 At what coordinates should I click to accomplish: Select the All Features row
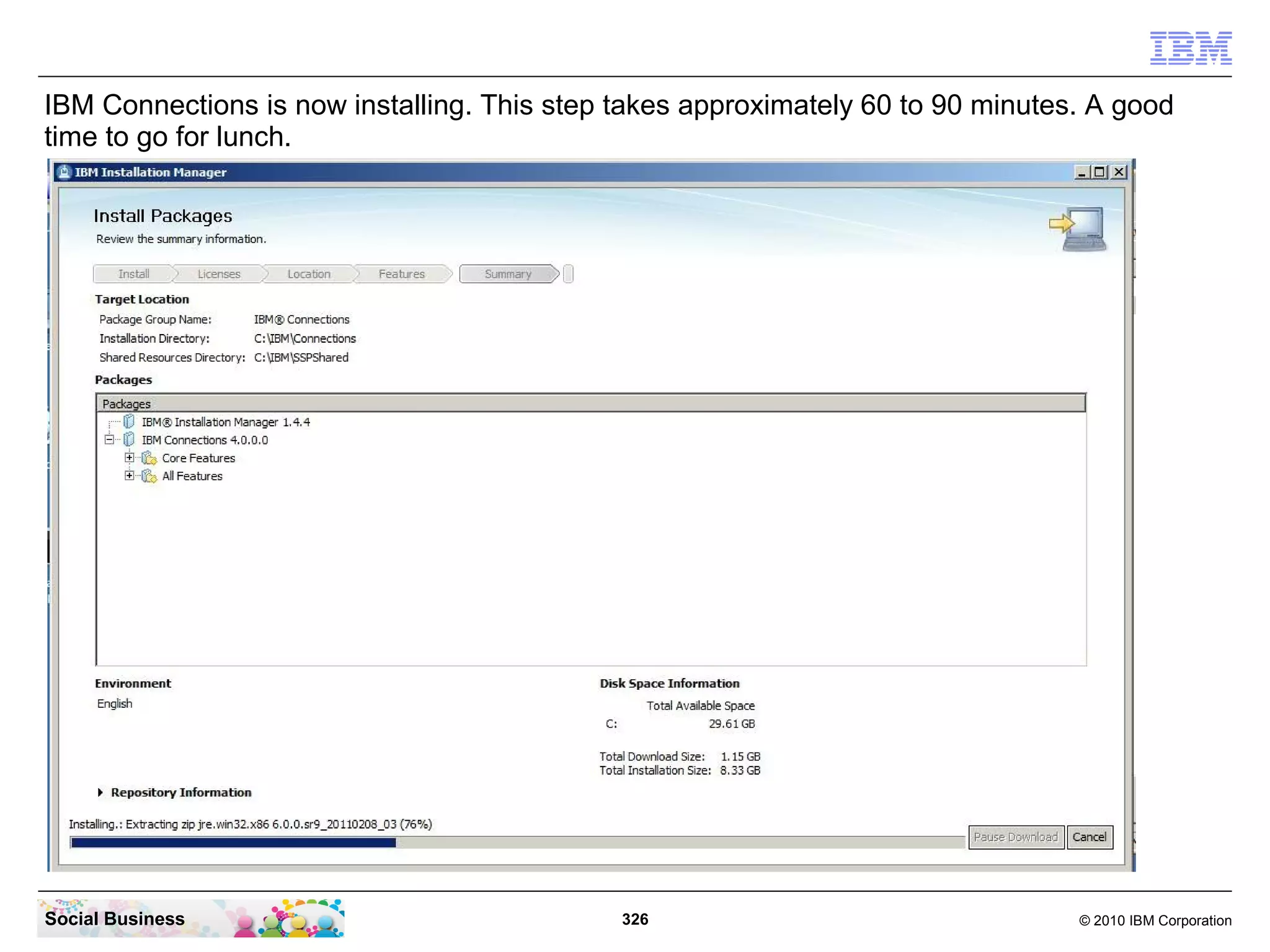[192, 476]
